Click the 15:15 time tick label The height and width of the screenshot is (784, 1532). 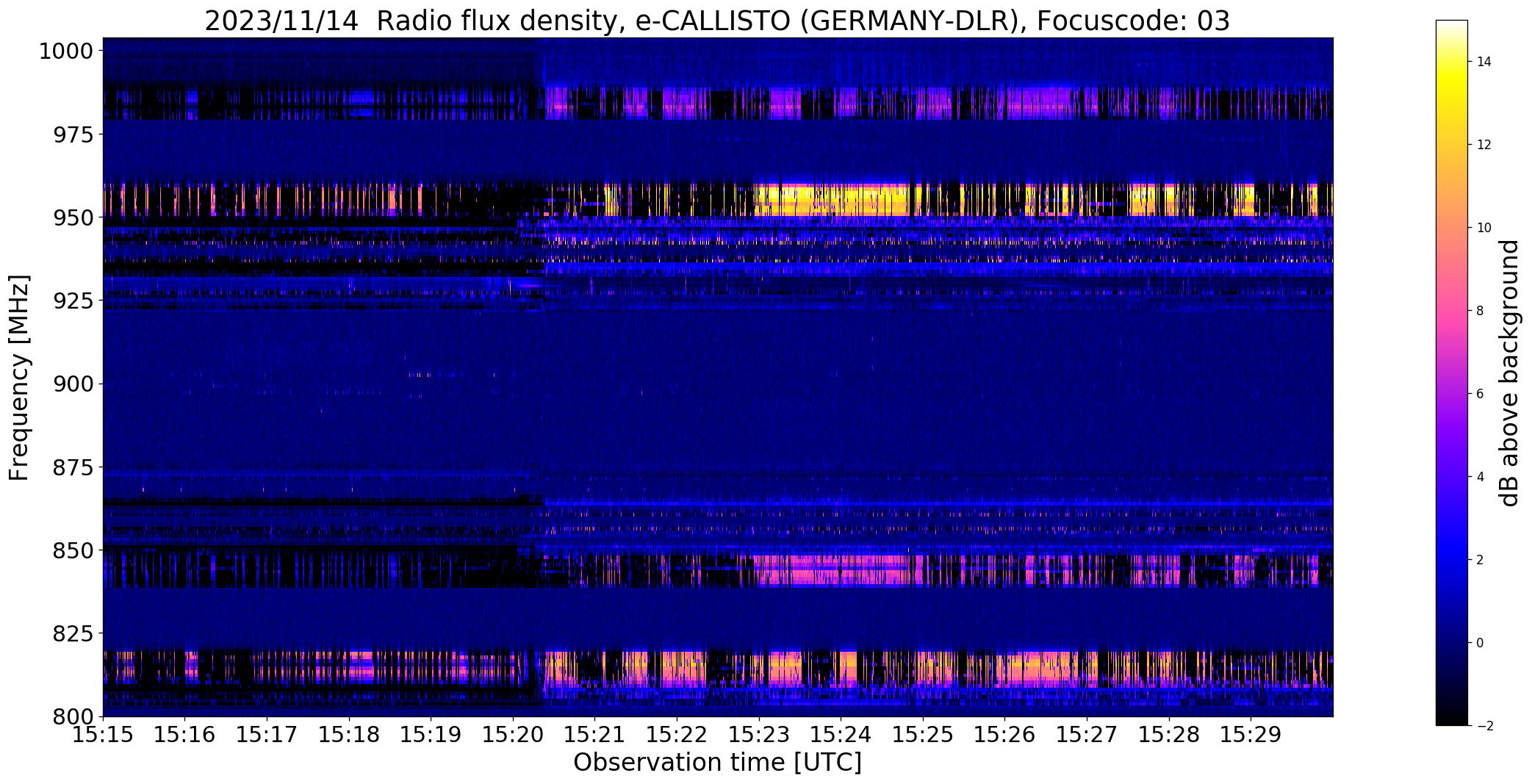(x=103, y=735)
